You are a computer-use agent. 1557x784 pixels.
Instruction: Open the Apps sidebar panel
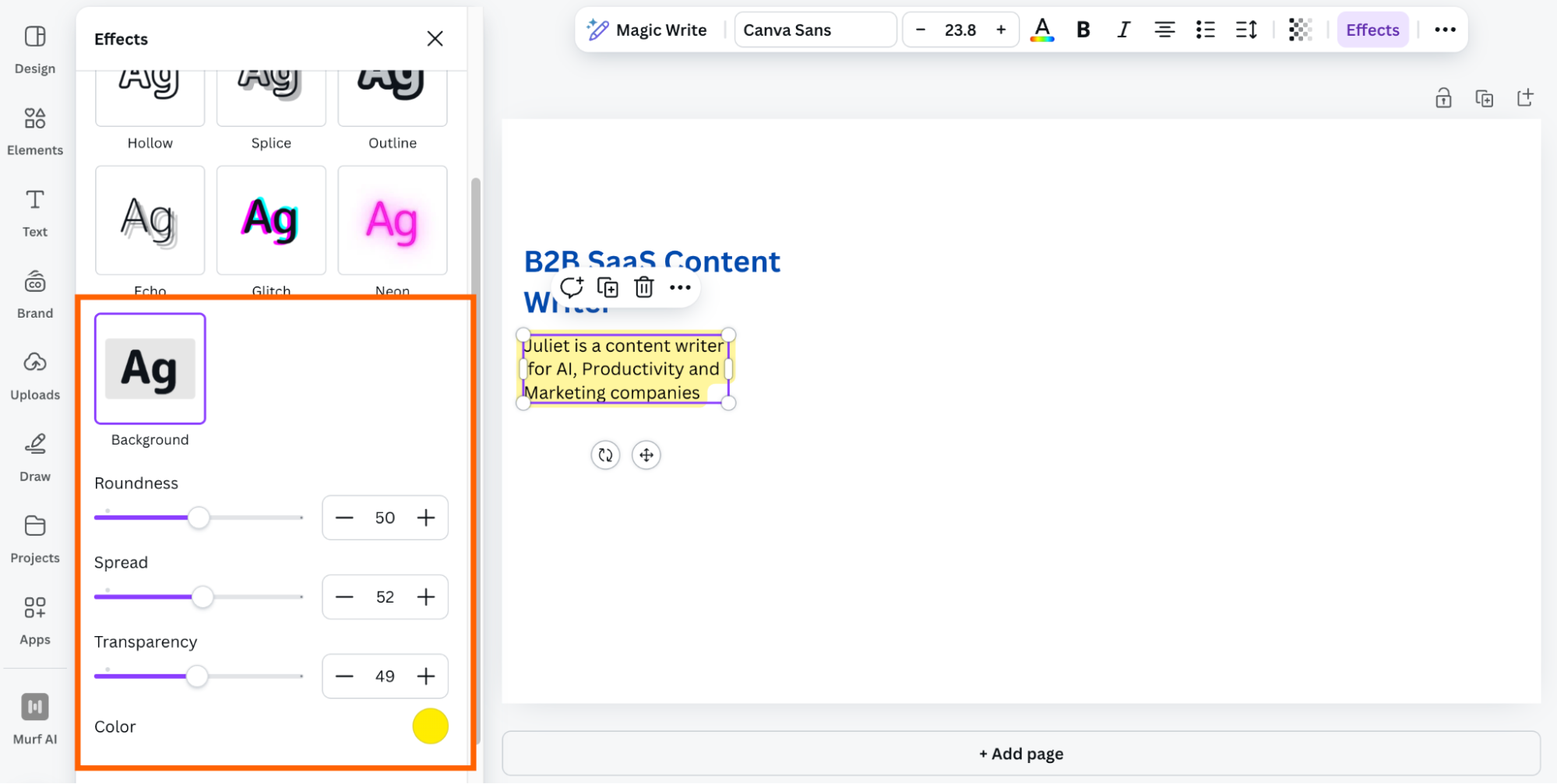[x=35, y=621]
